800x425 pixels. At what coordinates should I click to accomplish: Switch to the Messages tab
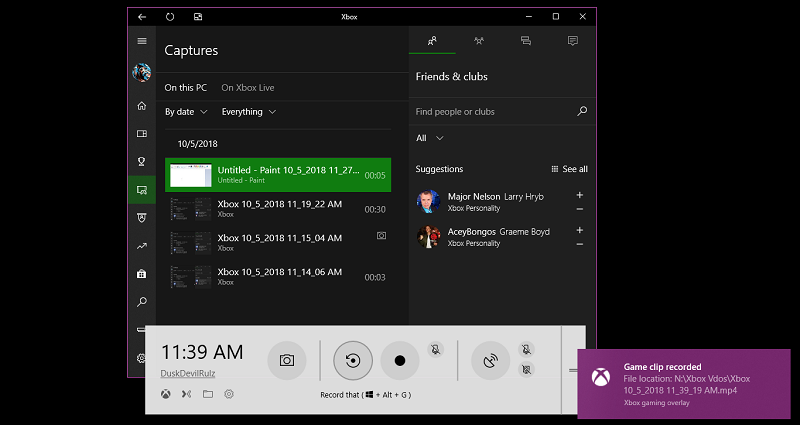526,41
